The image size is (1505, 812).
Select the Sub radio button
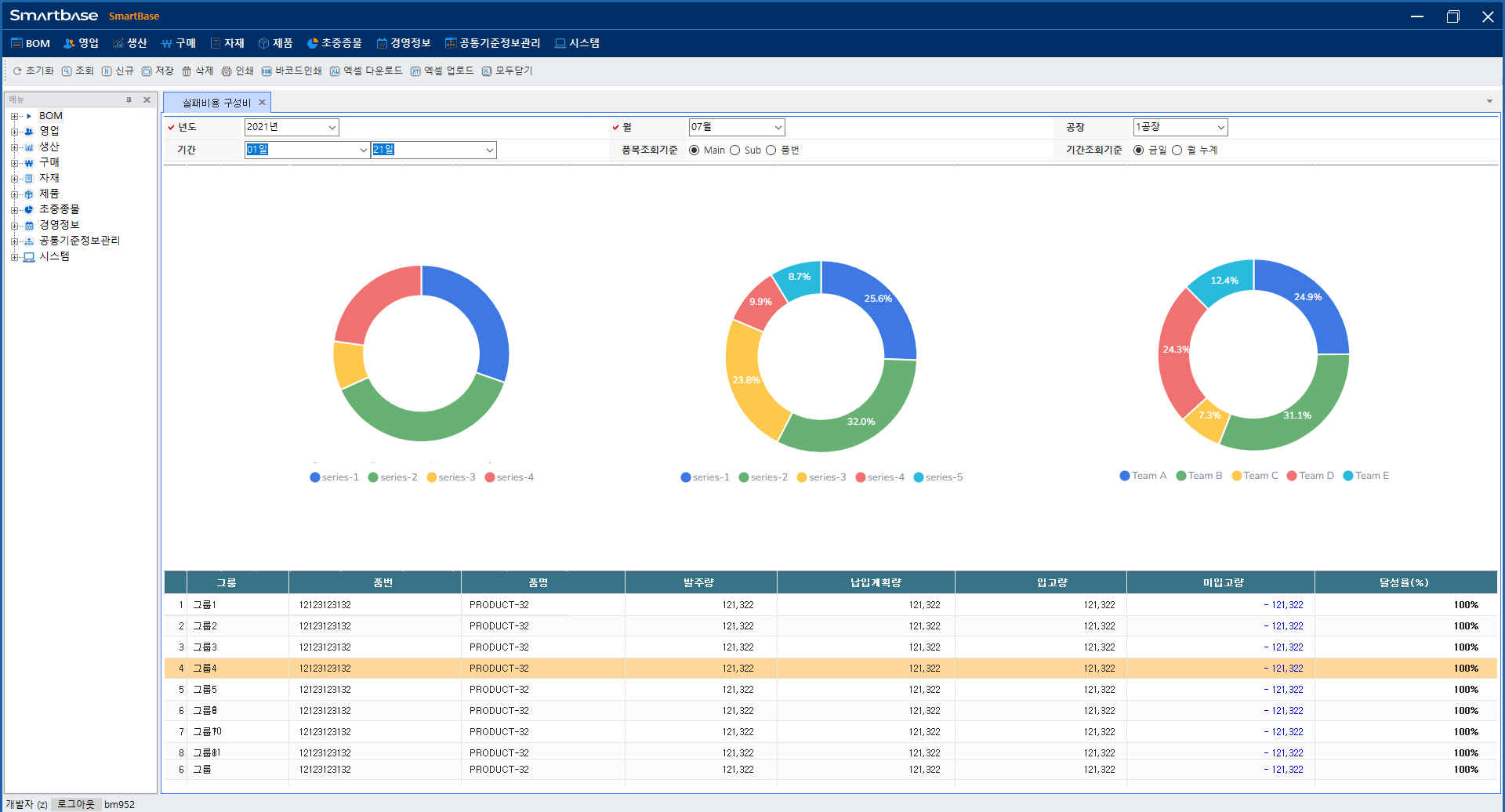(734, 150)
